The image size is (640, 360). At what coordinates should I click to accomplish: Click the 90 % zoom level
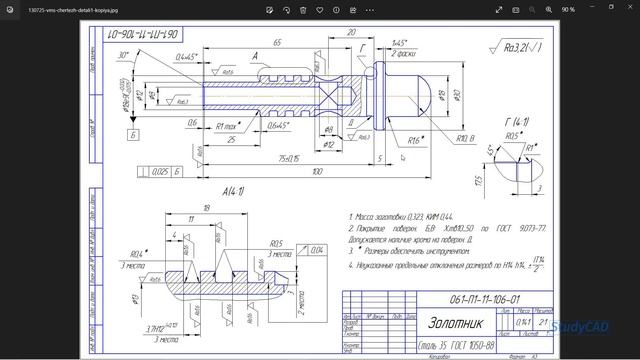pos(568,10)
